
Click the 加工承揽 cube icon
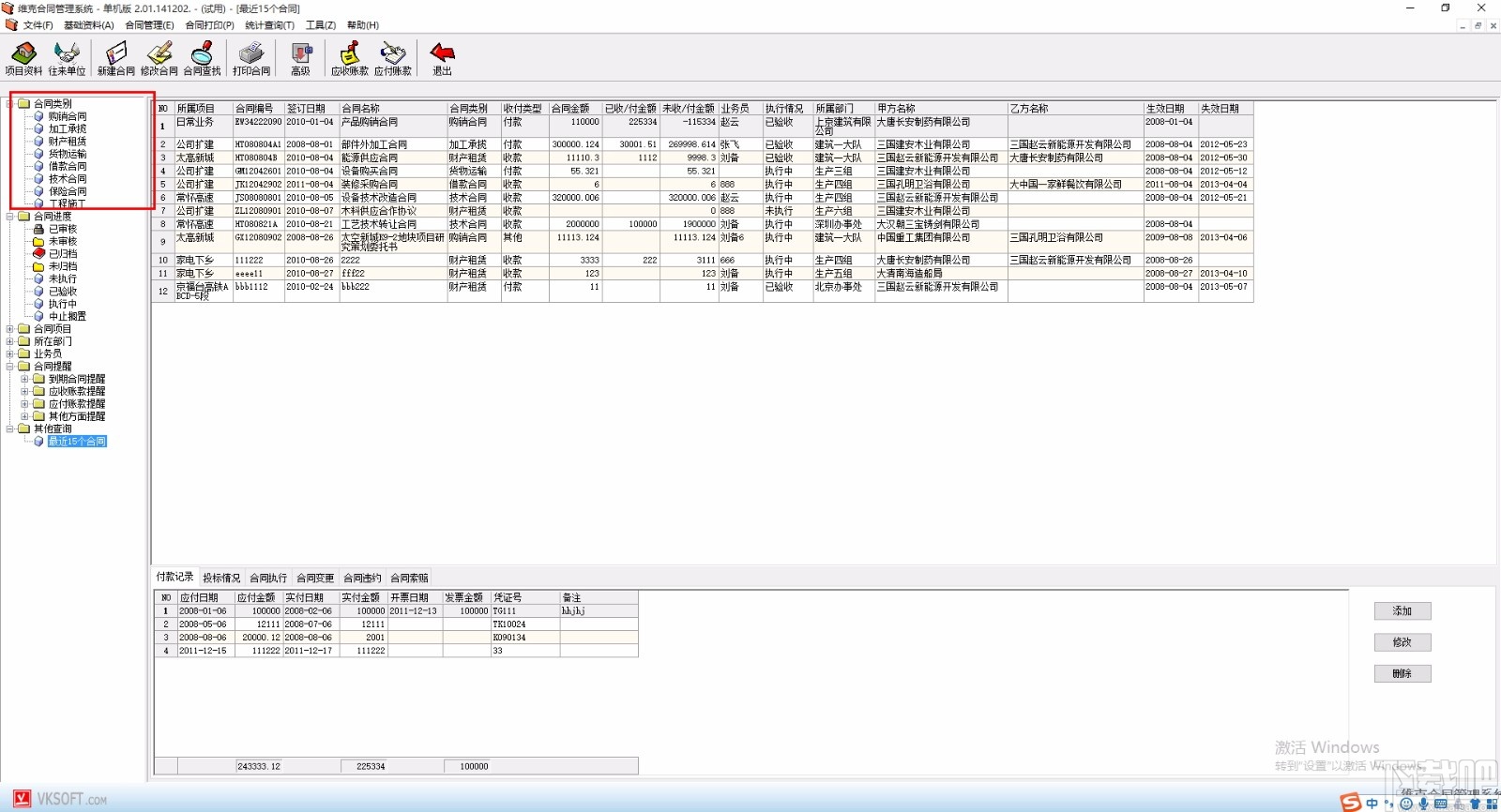38,128
